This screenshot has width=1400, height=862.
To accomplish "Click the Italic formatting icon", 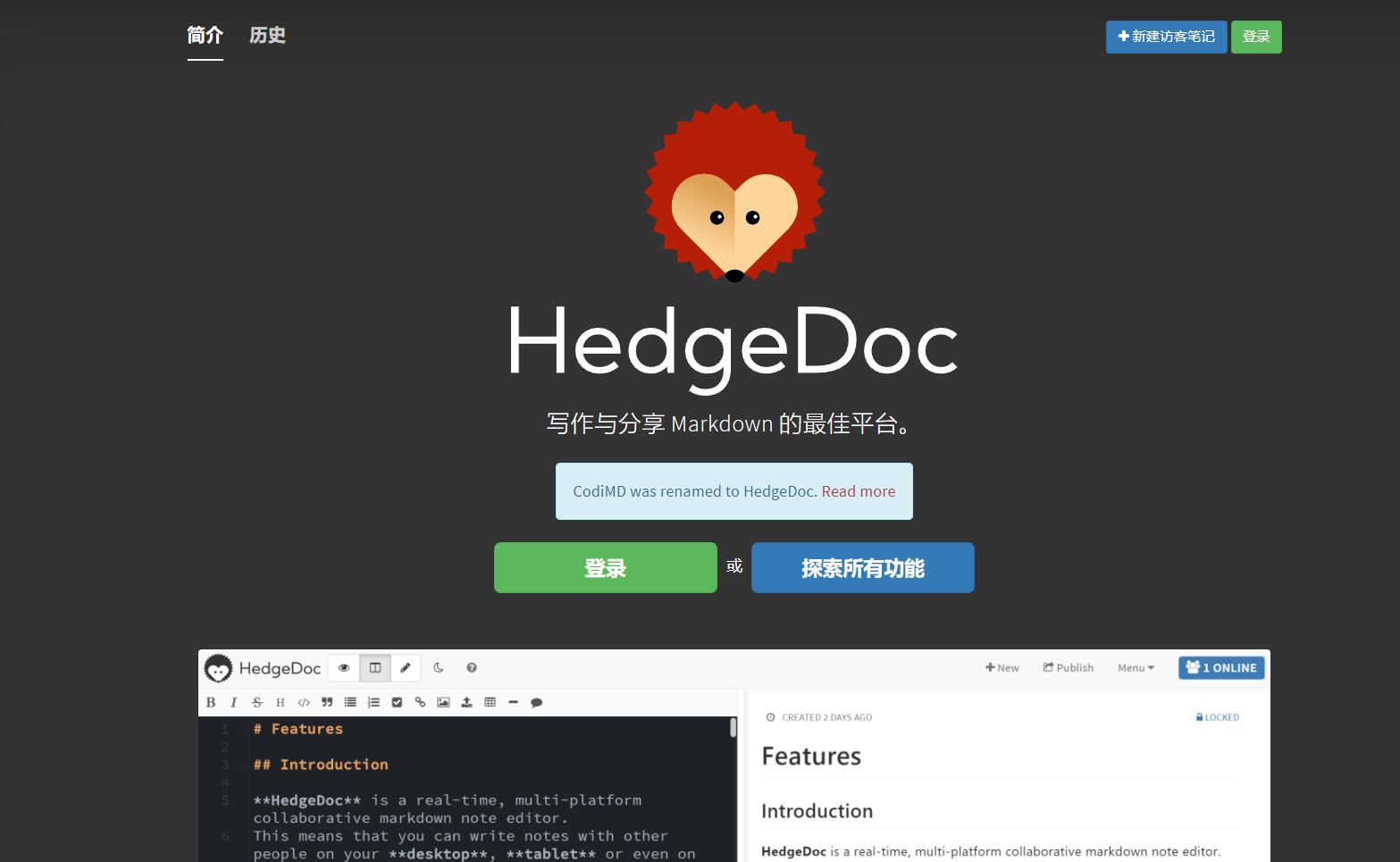I will [x=233, y=703].
